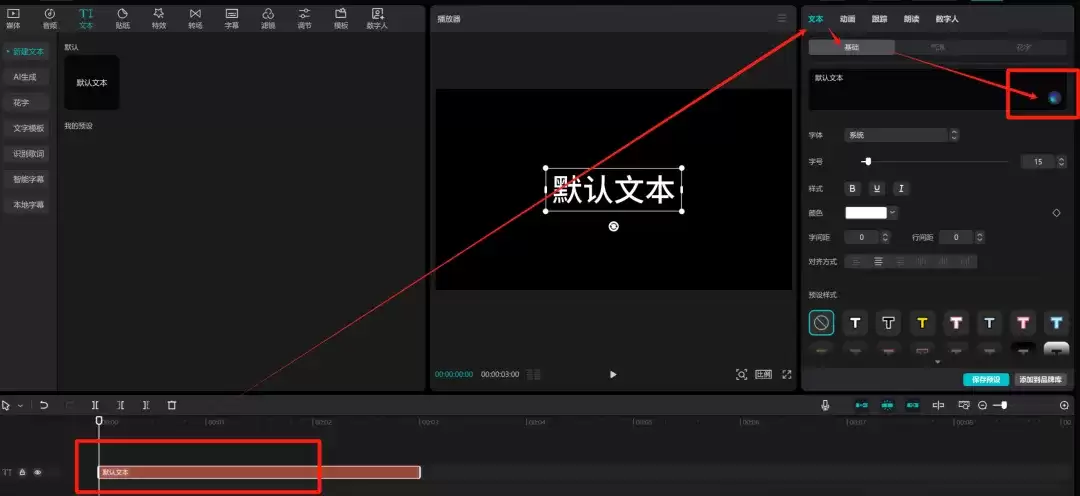Expand more preset styles arrow
The height and width of the screenshot is (496, 1080).
click(937, 361)
